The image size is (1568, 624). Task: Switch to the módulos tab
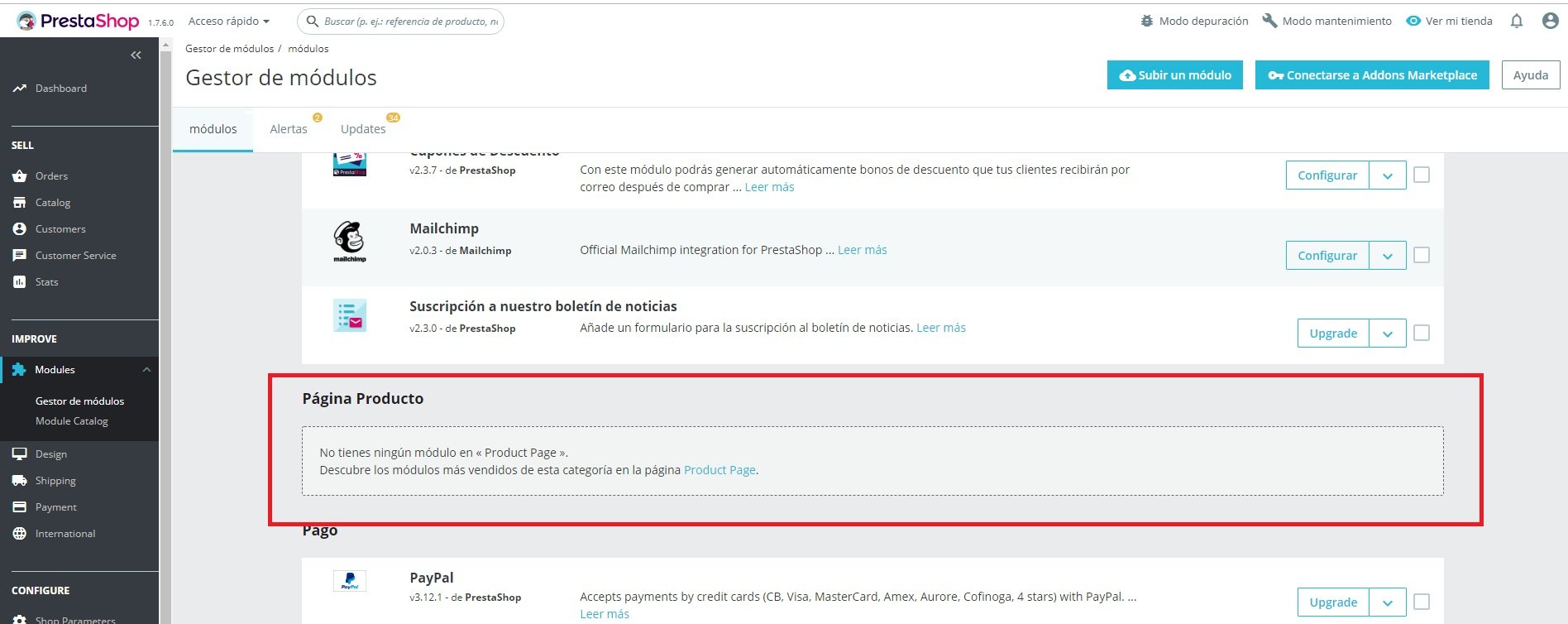click(213, 129)
